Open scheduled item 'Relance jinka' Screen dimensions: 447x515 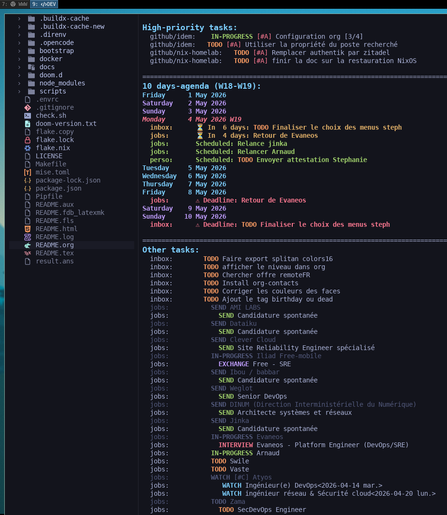pos(262,144)
